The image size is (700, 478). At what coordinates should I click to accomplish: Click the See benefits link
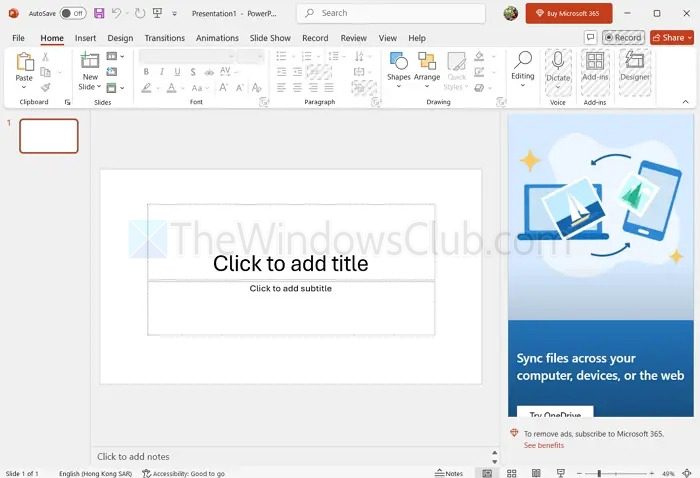[543, 445]
